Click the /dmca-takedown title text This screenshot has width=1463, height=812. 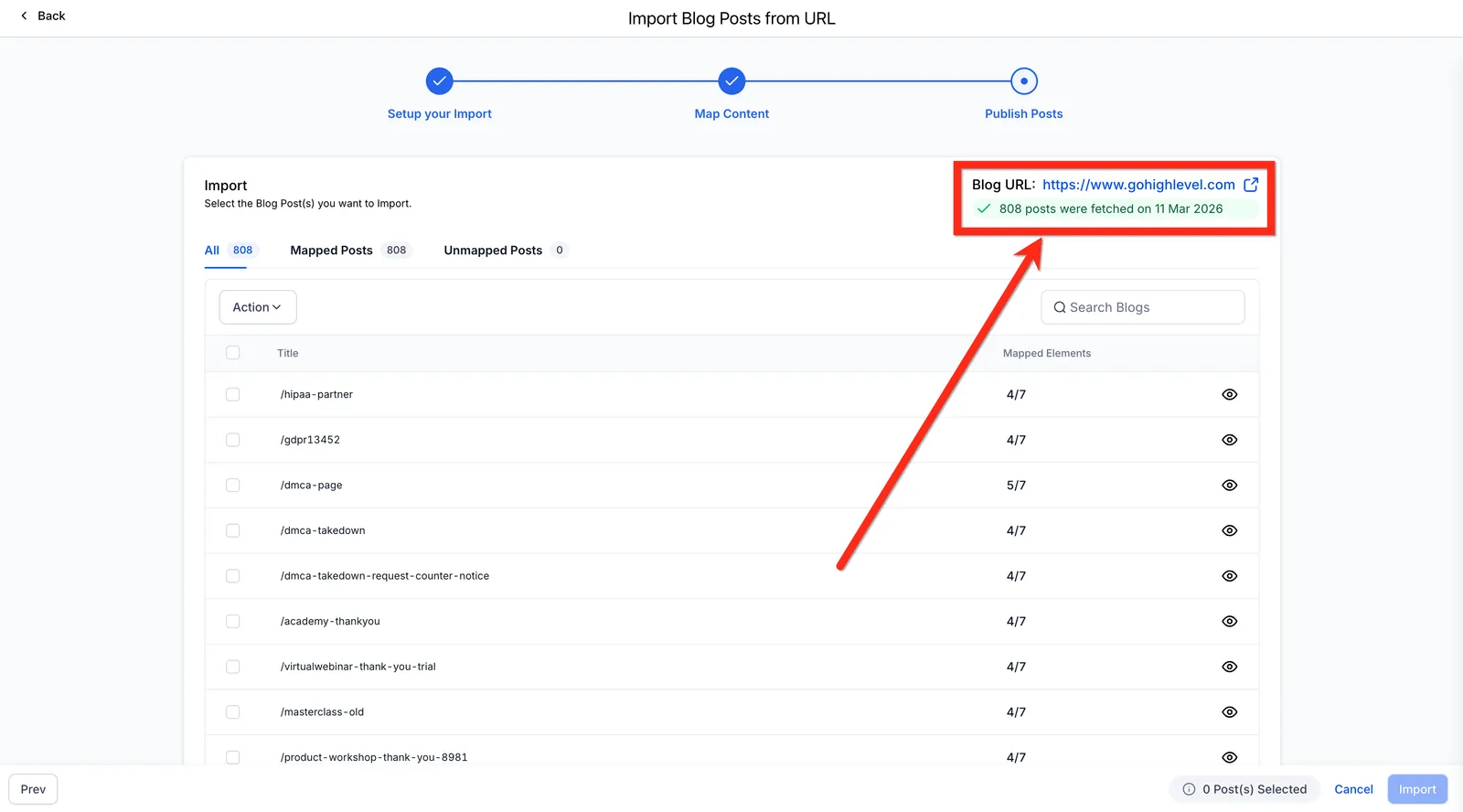pos(323,530)
